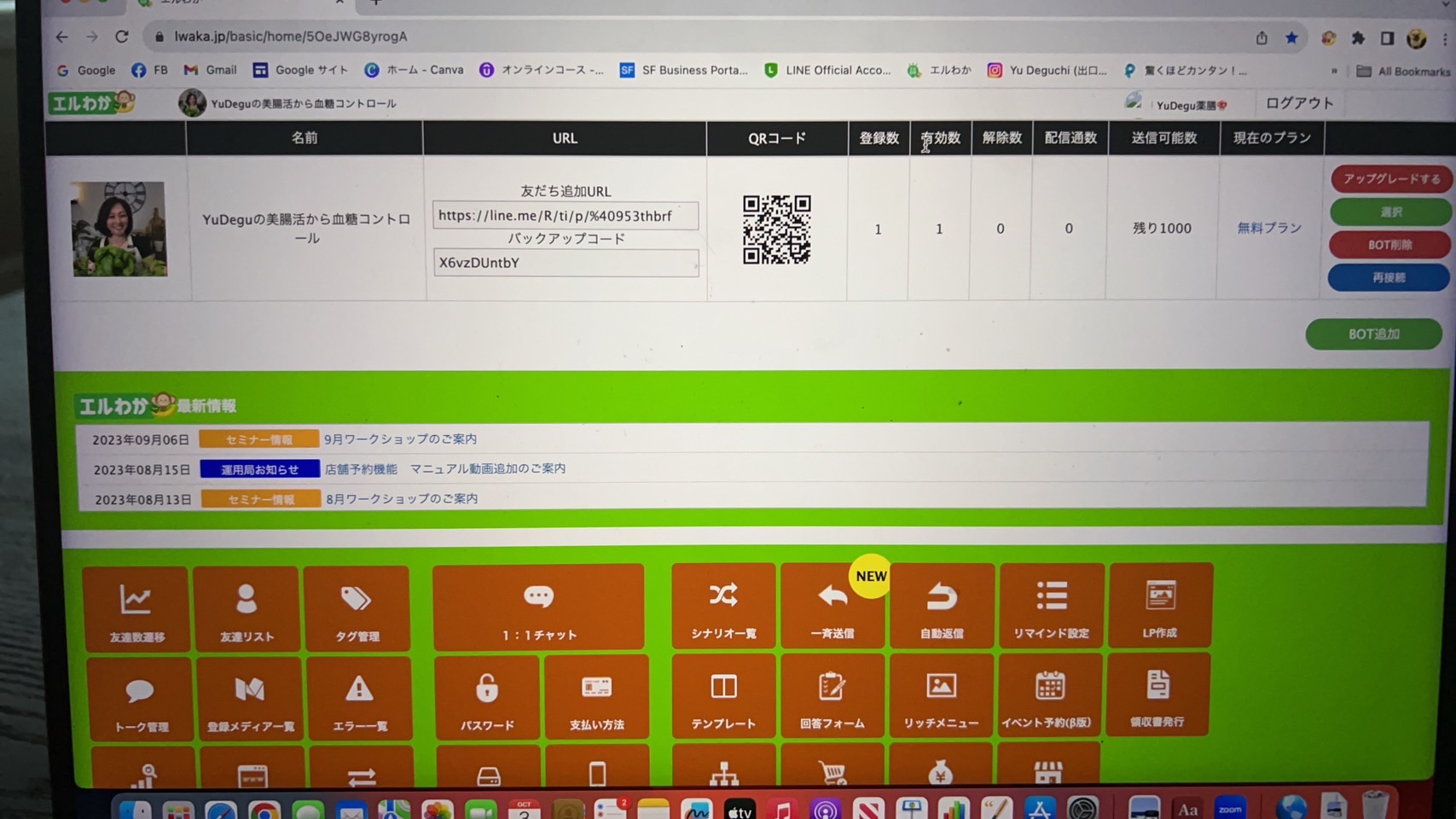The height and width of the screenshot is (819, 1456).
Task: Open the エラー一覧 tile
Action: (360, 698)
